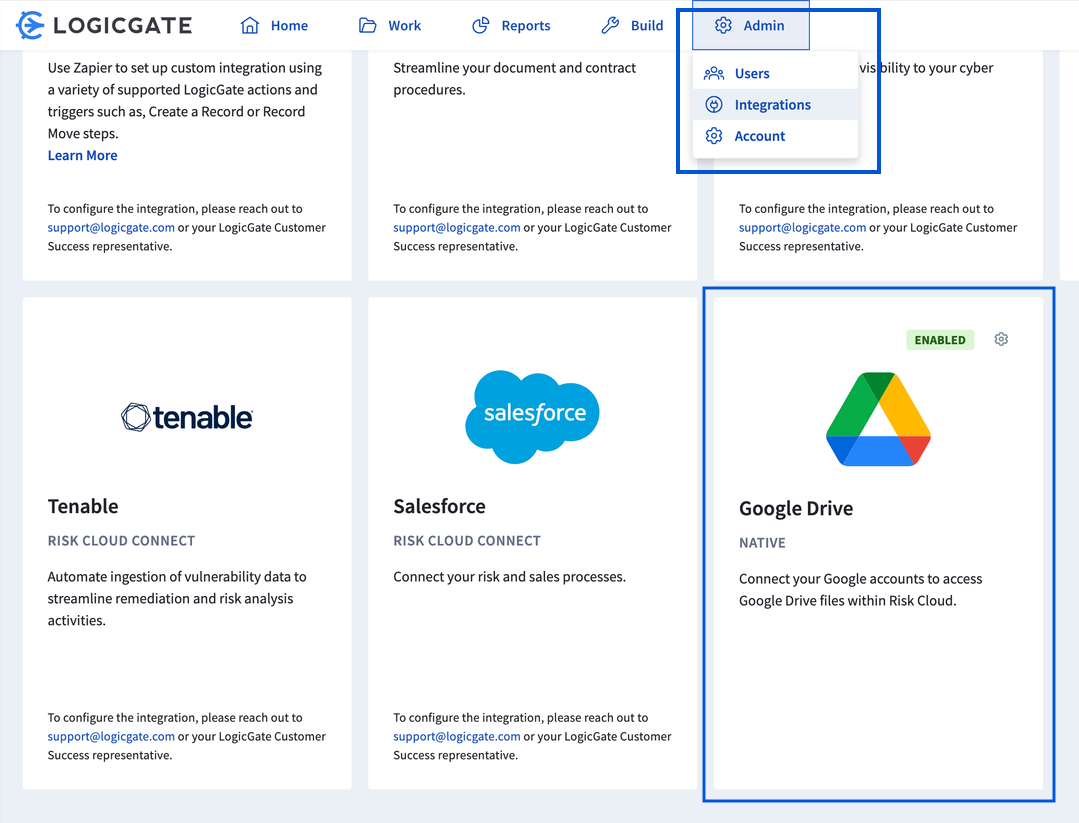Select Users from Admin dropdown
Viewport: 1079px width, 823px height.
click(776, 73)
